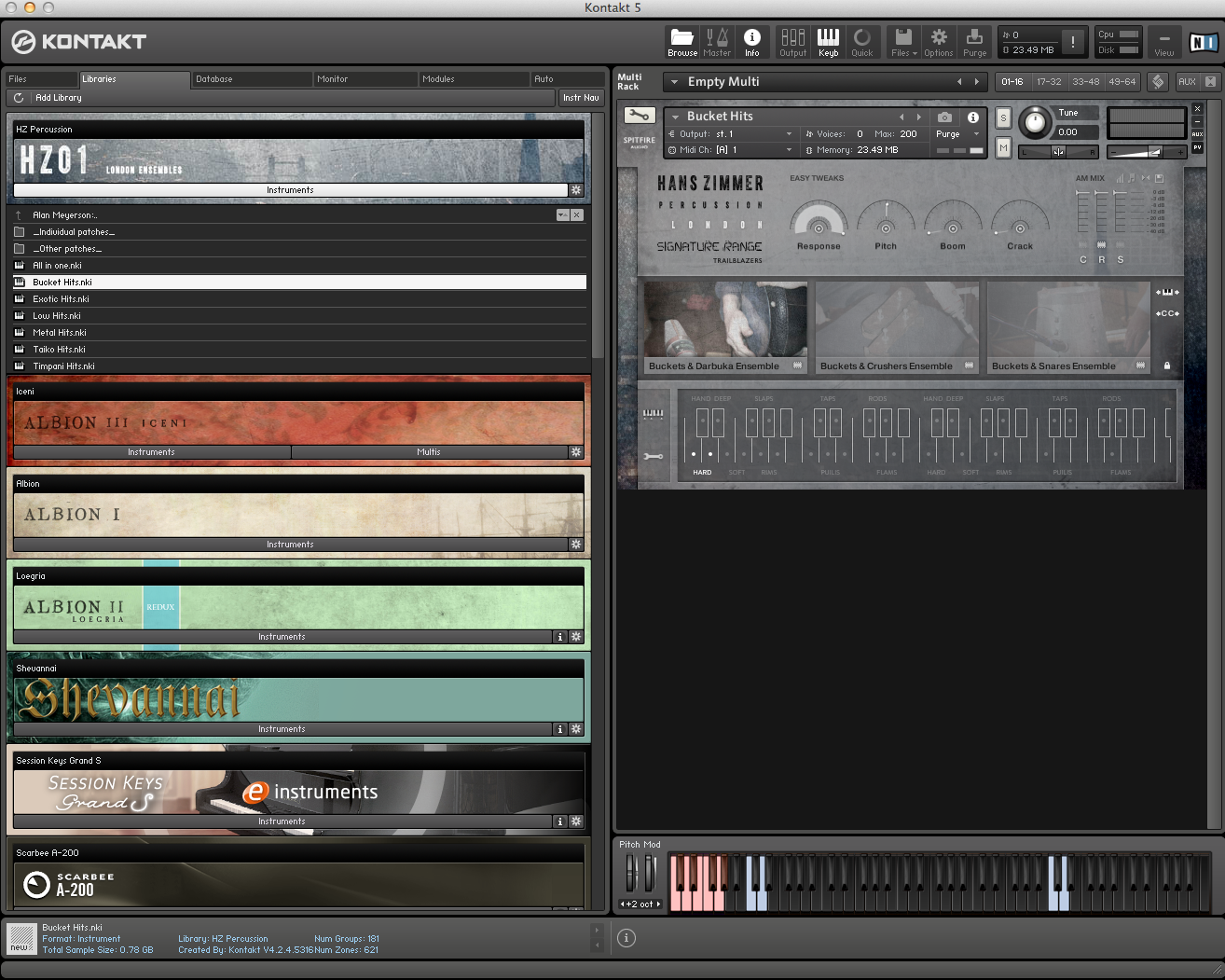Open HZ Percussion library settings gear

[x=576, y=190]
